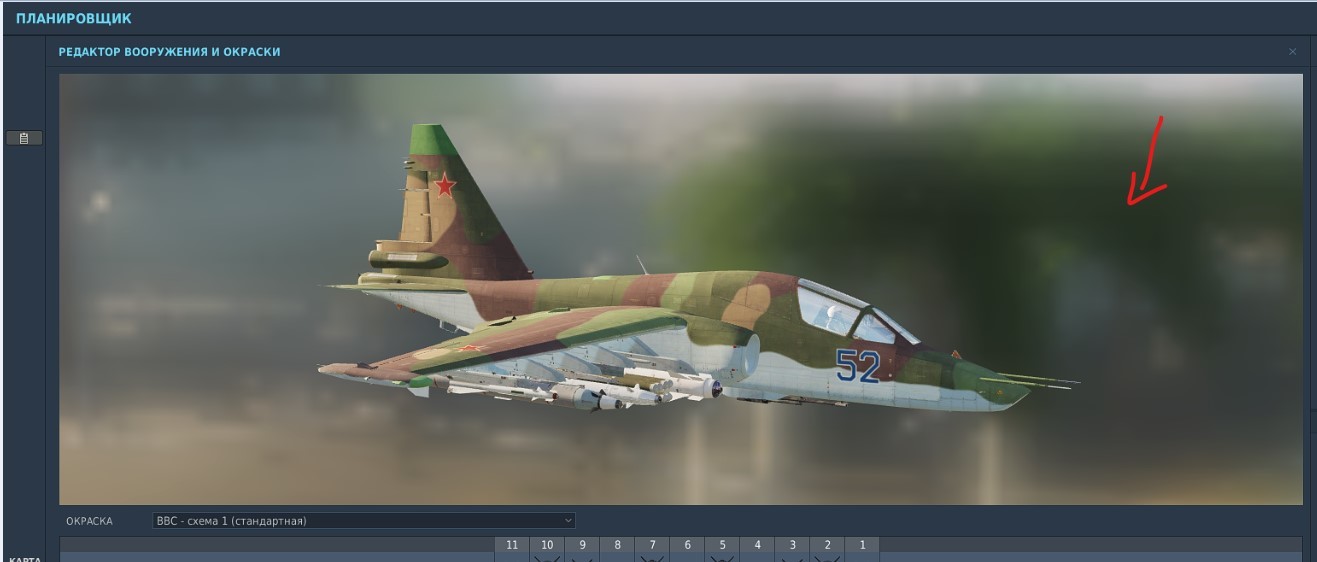This screenshot has width=1317, height=562.
Task: Close the weapons and livery editor panel
Action: click(x=1292, y=51)
